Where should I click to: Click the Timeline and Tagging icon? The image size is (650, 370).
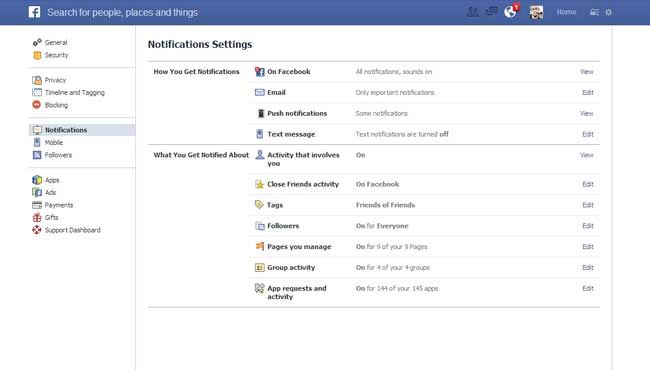[x=37, y=92]
